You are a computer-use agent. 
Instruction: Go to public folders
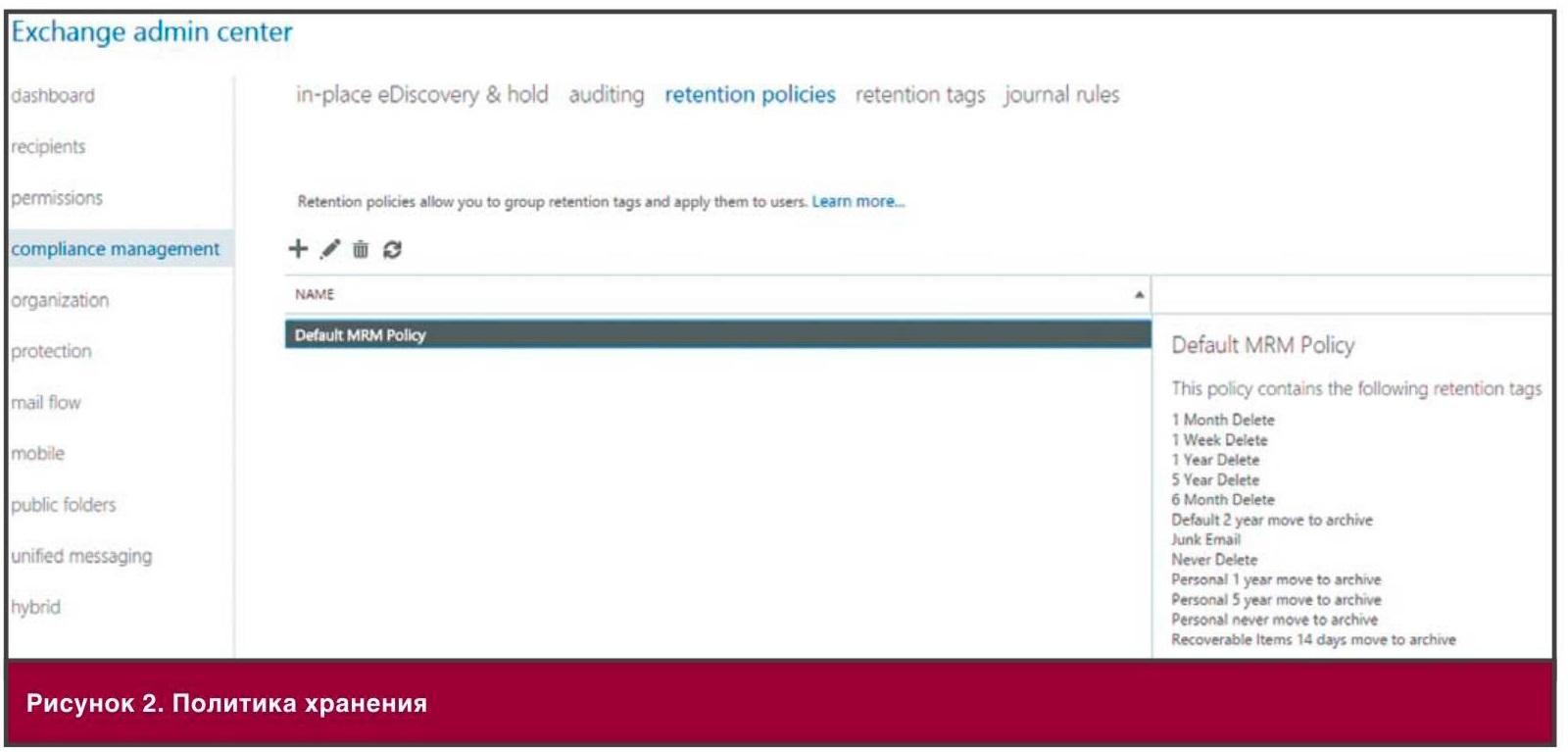[x=64, y=505]
